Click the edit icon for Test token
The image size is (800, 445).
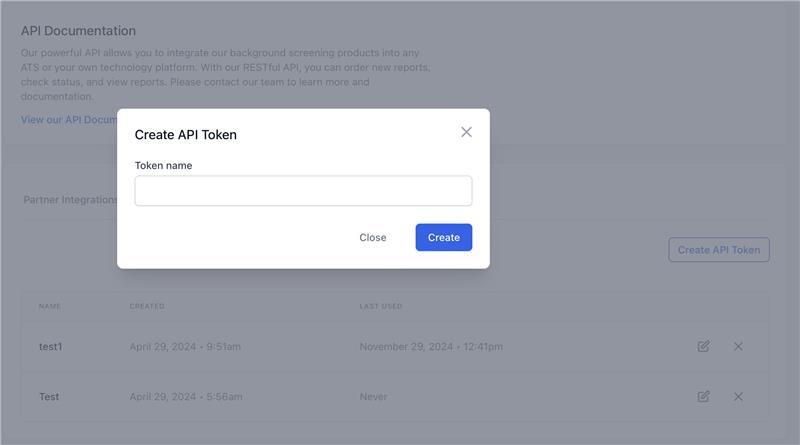point(704,396)
